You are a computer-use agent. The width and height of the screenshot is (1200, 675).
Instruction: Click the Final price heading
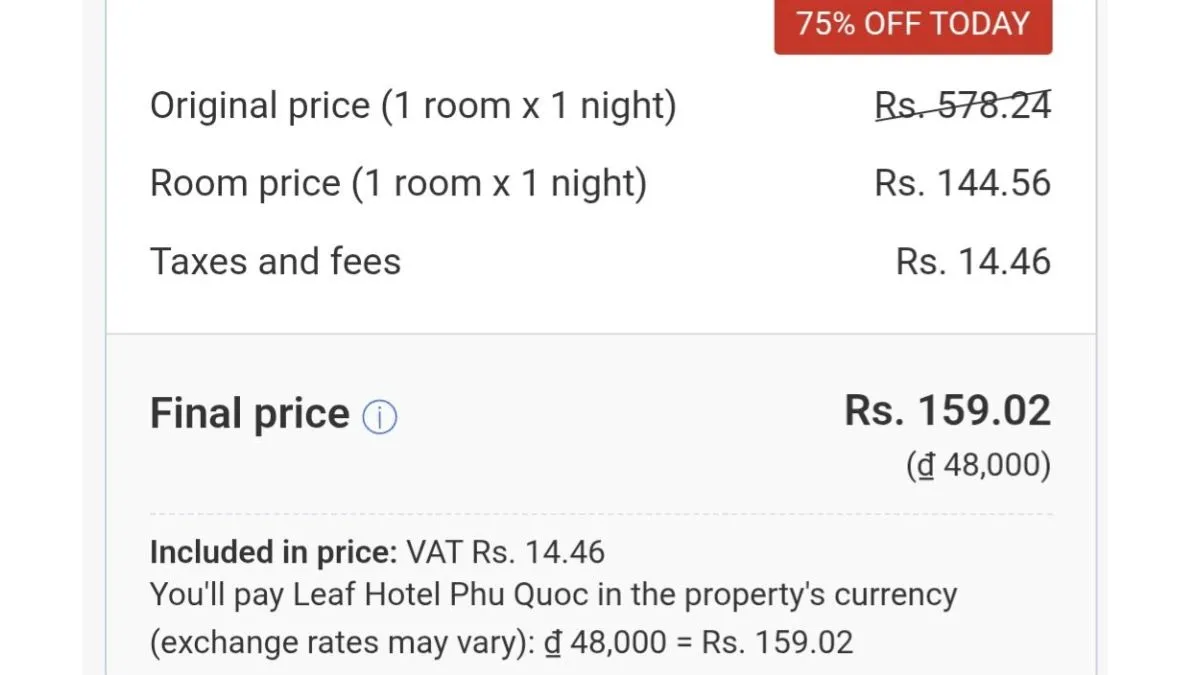(249, 414)
